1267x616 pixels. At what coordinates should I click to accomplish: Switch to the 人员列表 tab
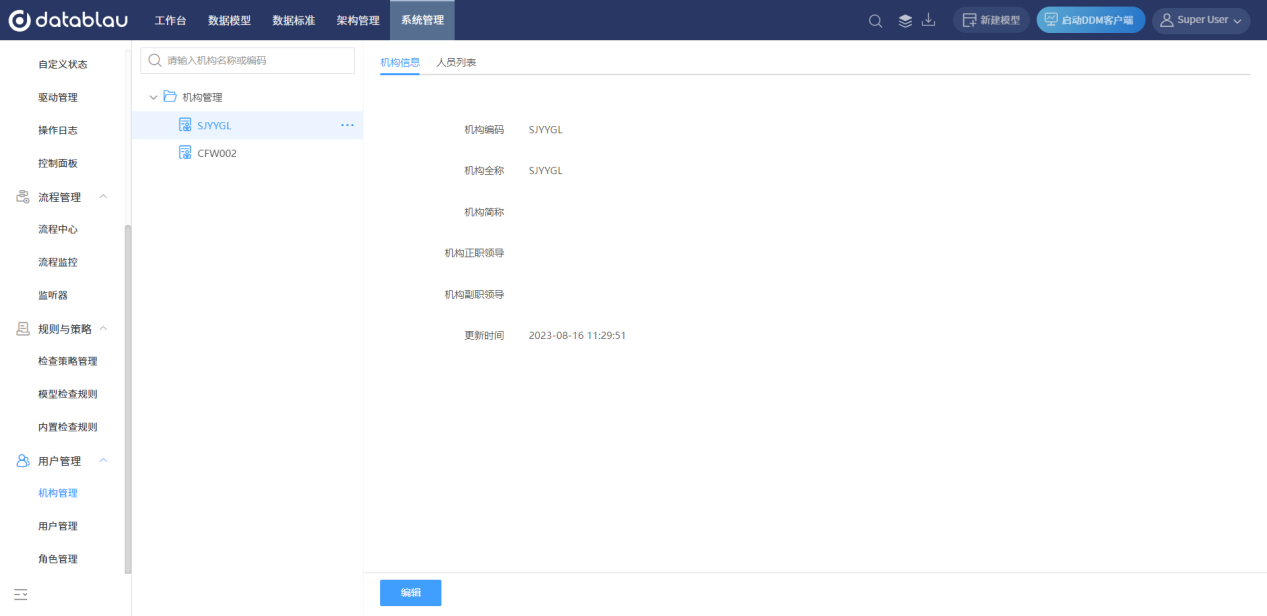[x=456, y=62]
